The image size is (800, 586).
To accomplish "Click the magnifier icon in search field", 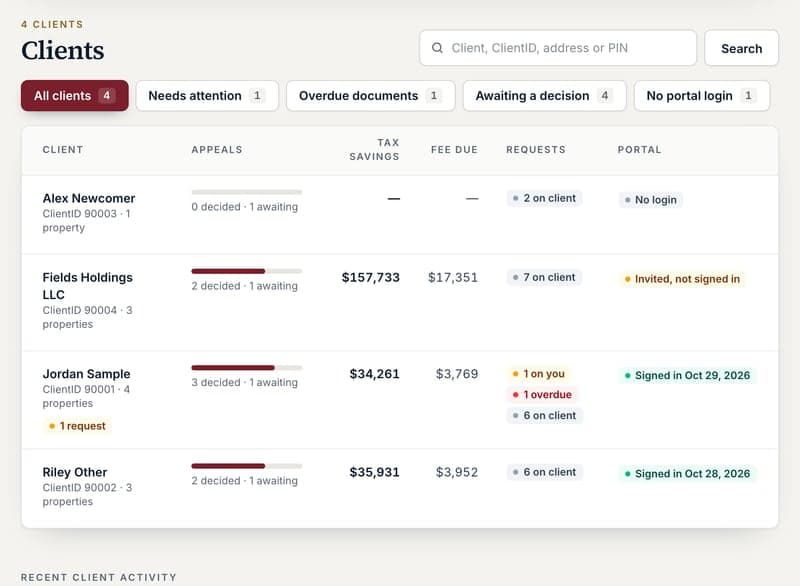I will (x=437, y=48).
